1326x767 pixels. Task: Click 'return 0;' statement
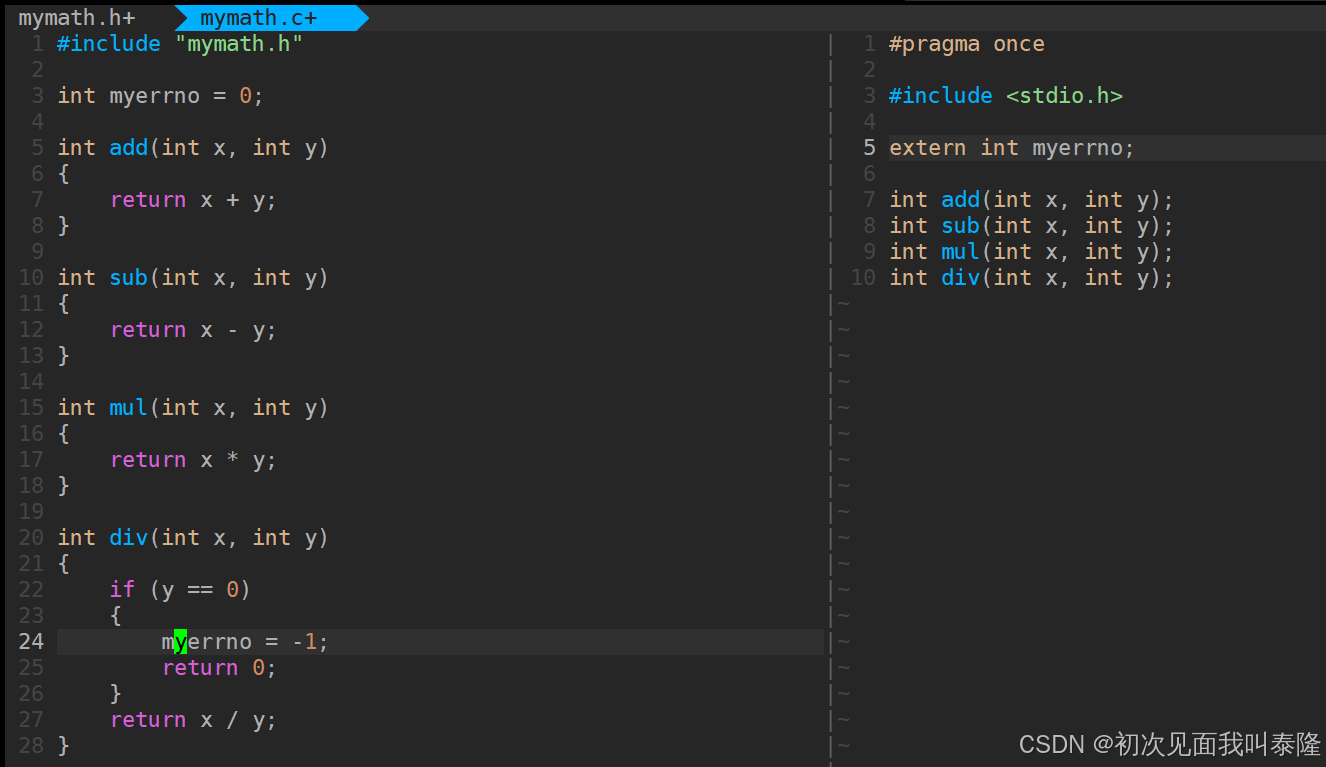(x=219, y=668)
